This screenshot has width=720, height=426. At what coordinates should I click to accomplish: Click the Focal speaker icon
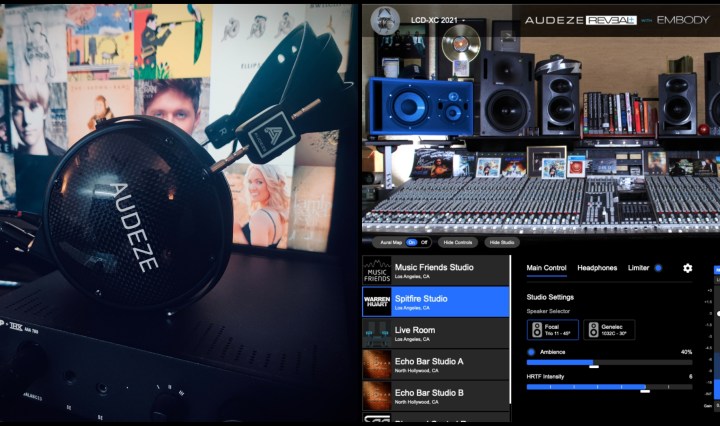tap(537, 330)
